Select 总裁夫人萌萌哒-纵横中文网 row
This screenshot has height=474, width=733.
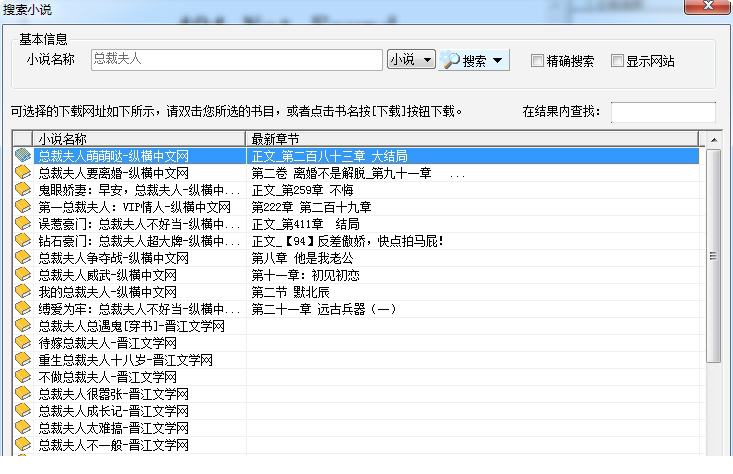click(114, 156)
